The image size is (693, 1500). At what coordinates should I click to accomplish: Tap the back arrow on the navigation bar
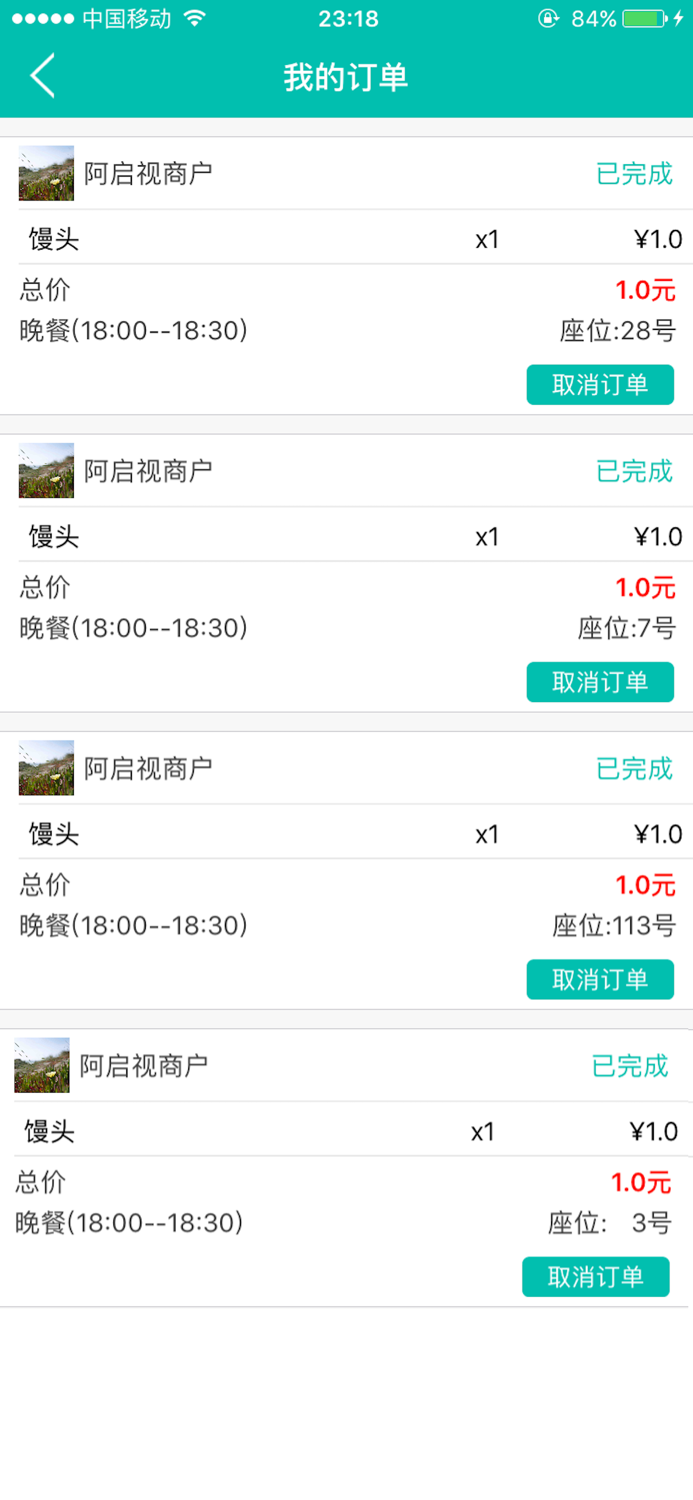click(42, 75)
